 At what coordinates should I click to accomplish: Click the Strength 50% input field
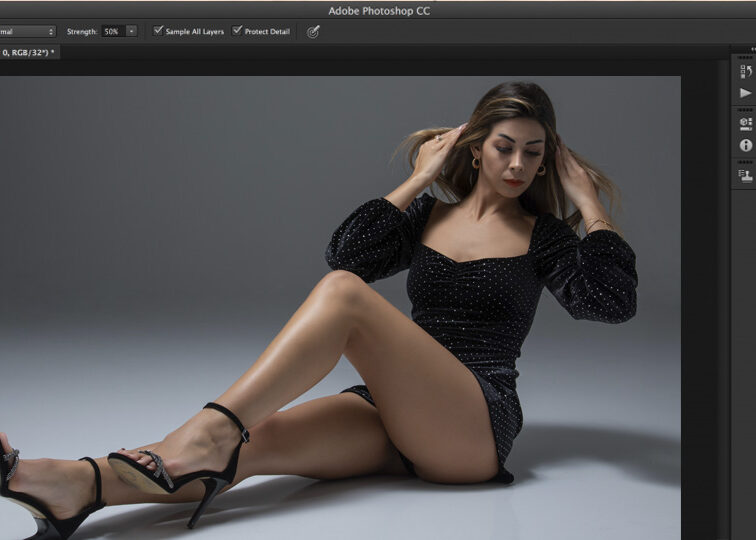pos(112,31)
